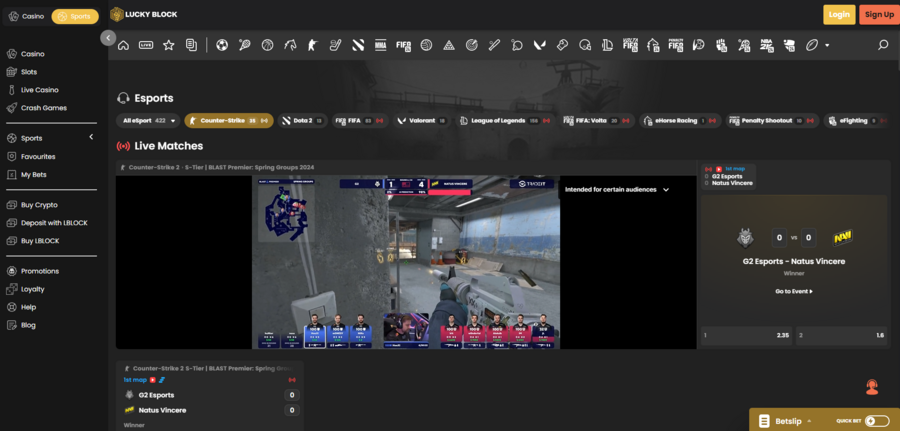Select the NBA 2K icon
Screen dimensions: 900x431
click(x=766, y=45)
